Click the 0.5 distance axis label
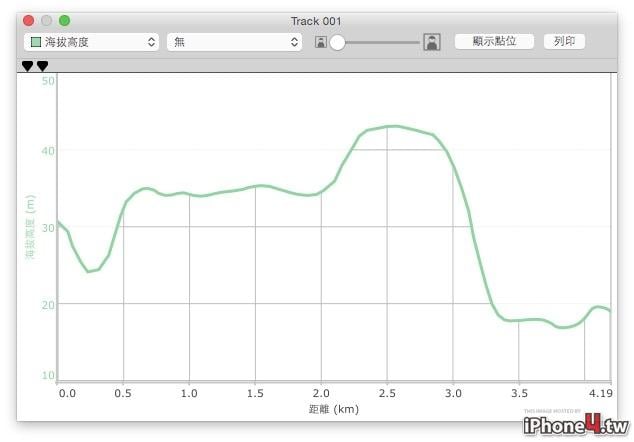The height and width of the screenshot is (442, 634). pyautogui.click(x=123, y=393)
